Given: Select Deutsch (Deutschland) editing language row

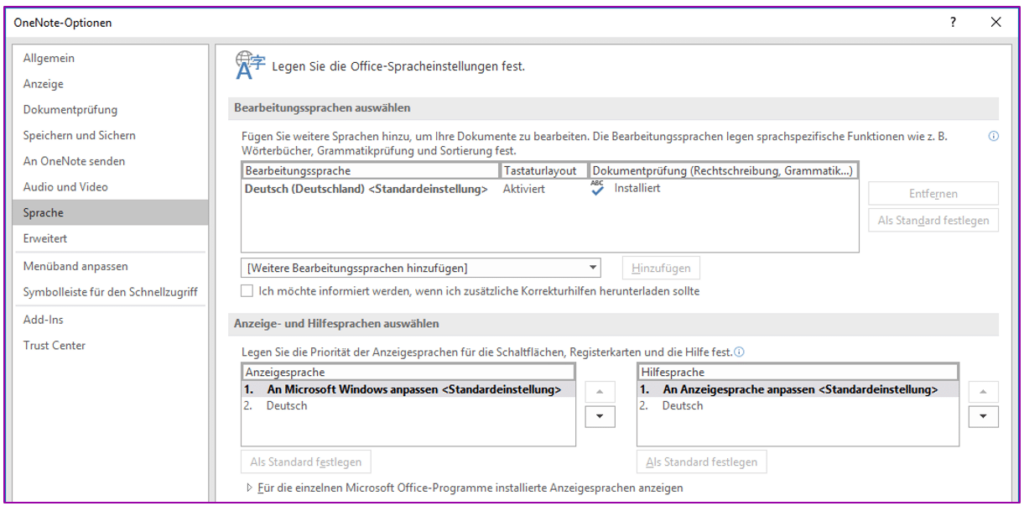Looking at the screenshot, I should [550, 189].
